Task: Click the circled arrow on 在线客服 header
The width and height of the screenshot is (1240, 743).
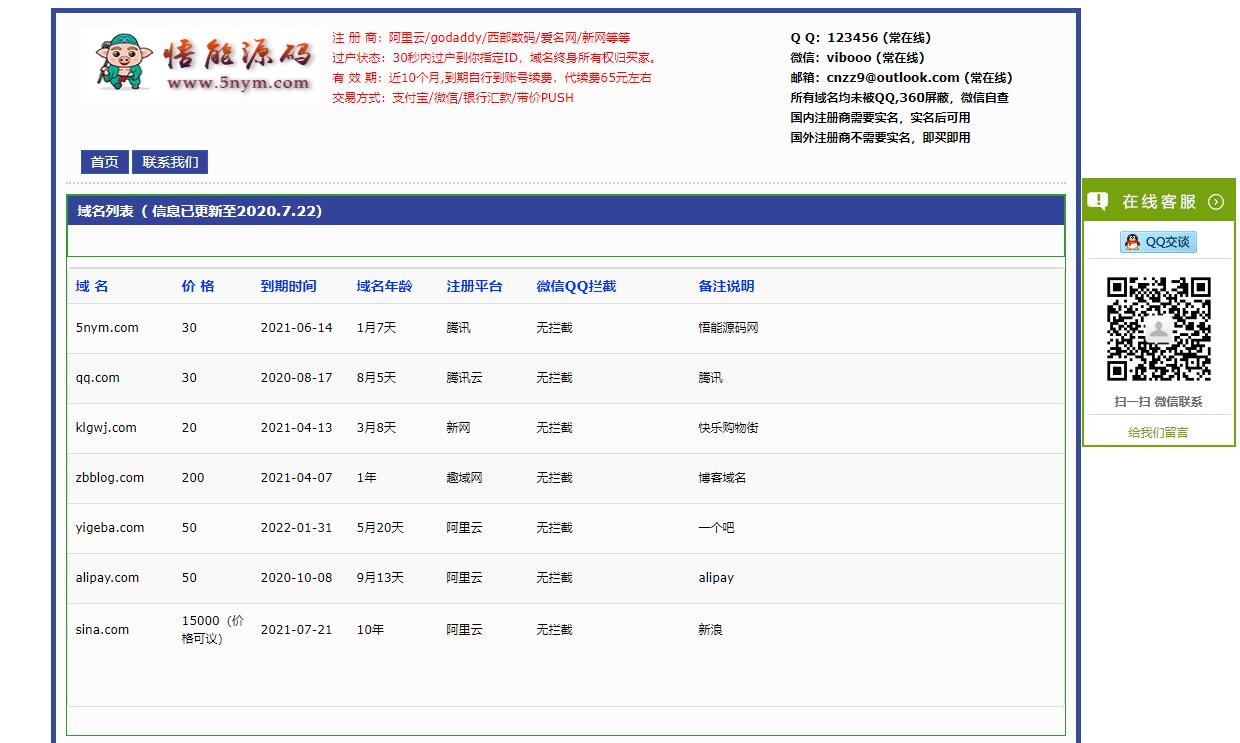Action: (1216, 202)
